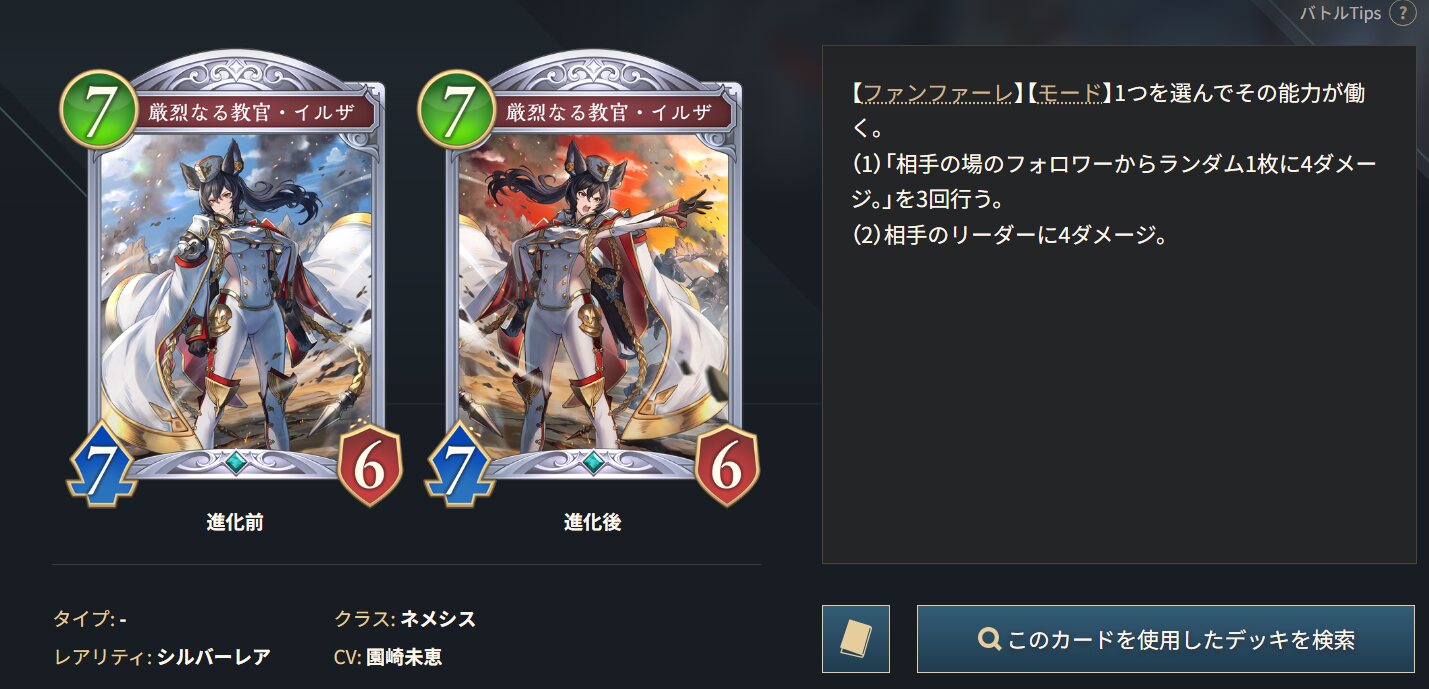
Task: Click the シルバーレア rarity value
Action: (213, 657)
